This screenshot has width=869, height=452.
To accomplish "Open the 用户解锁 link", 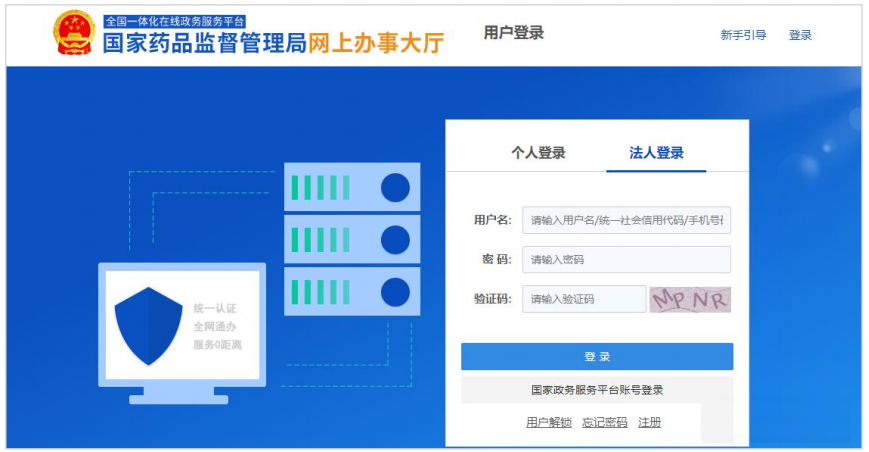I will coord(548,422).
